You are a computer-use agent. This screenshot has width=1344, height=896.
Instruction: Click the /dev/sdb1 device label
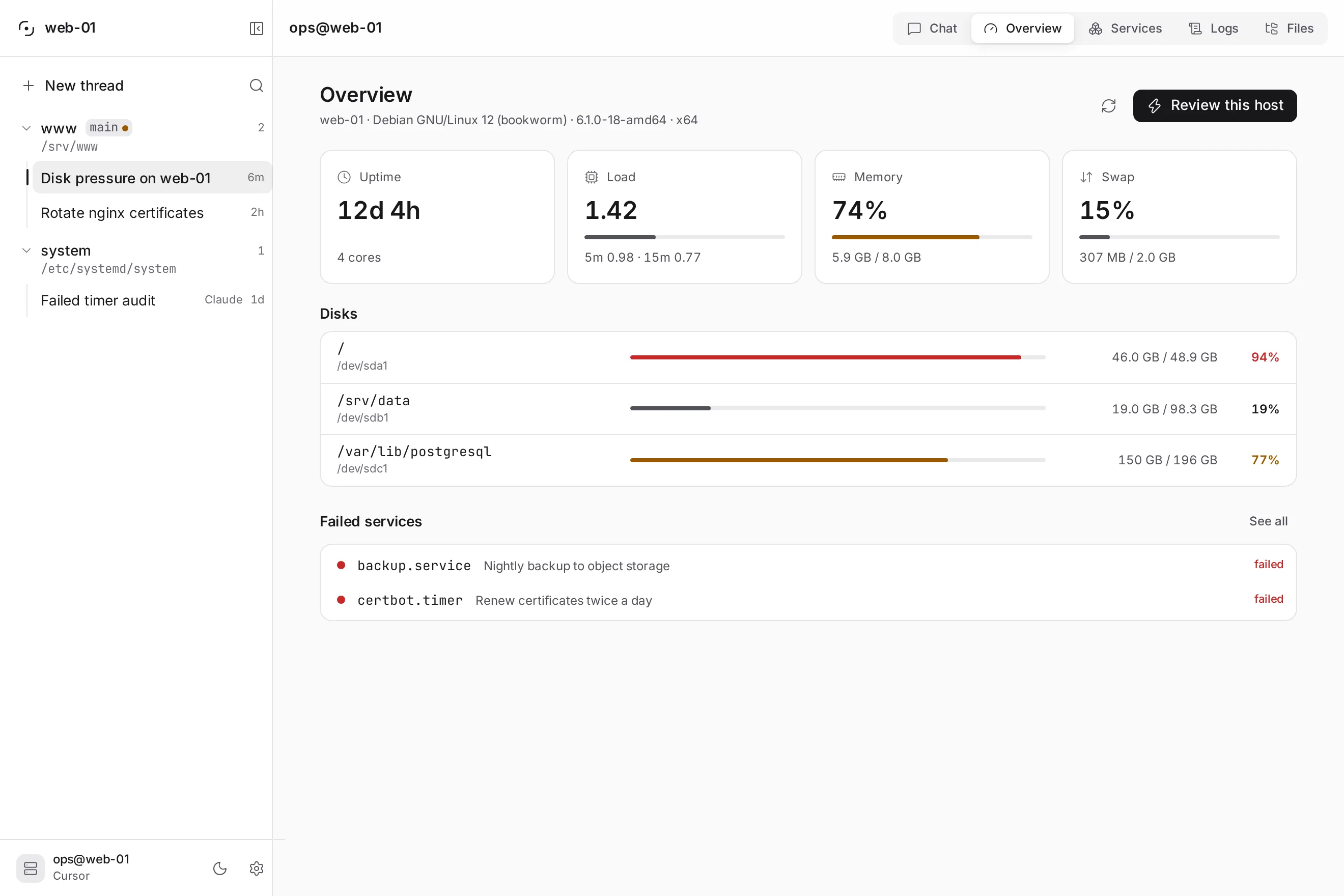pos(363,418)
